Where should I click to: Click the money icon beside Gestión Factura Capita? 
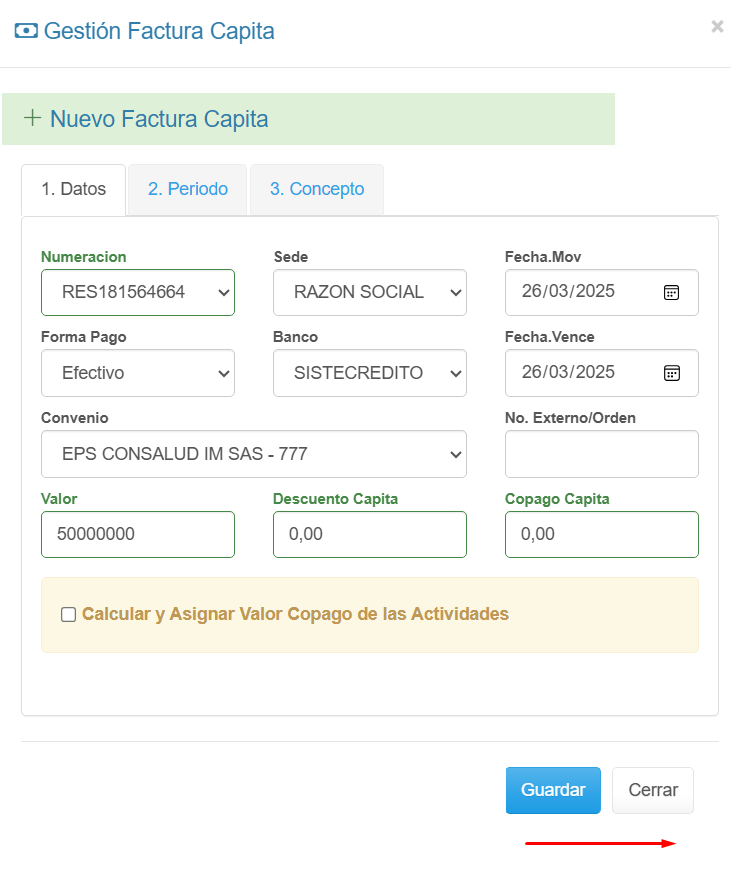[x=25, y=31]
